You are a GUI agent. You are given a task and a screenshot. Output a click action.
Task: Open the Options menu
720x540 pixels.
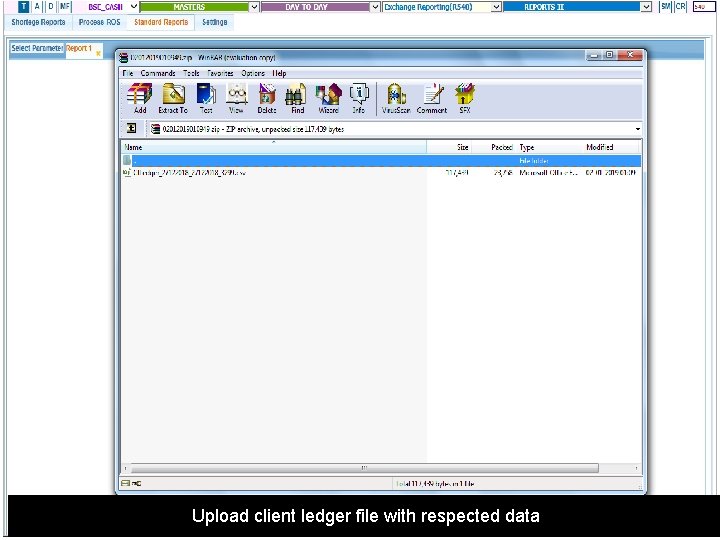pyautogui.click(x=253, y=73)
